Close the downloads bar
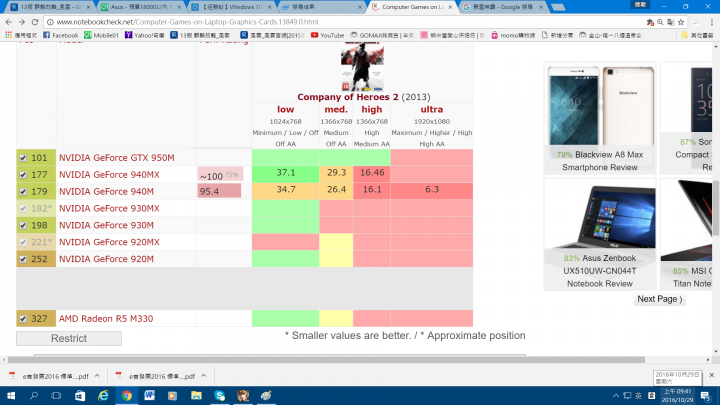Screen dimensions: 720x405 pos(711,375)
